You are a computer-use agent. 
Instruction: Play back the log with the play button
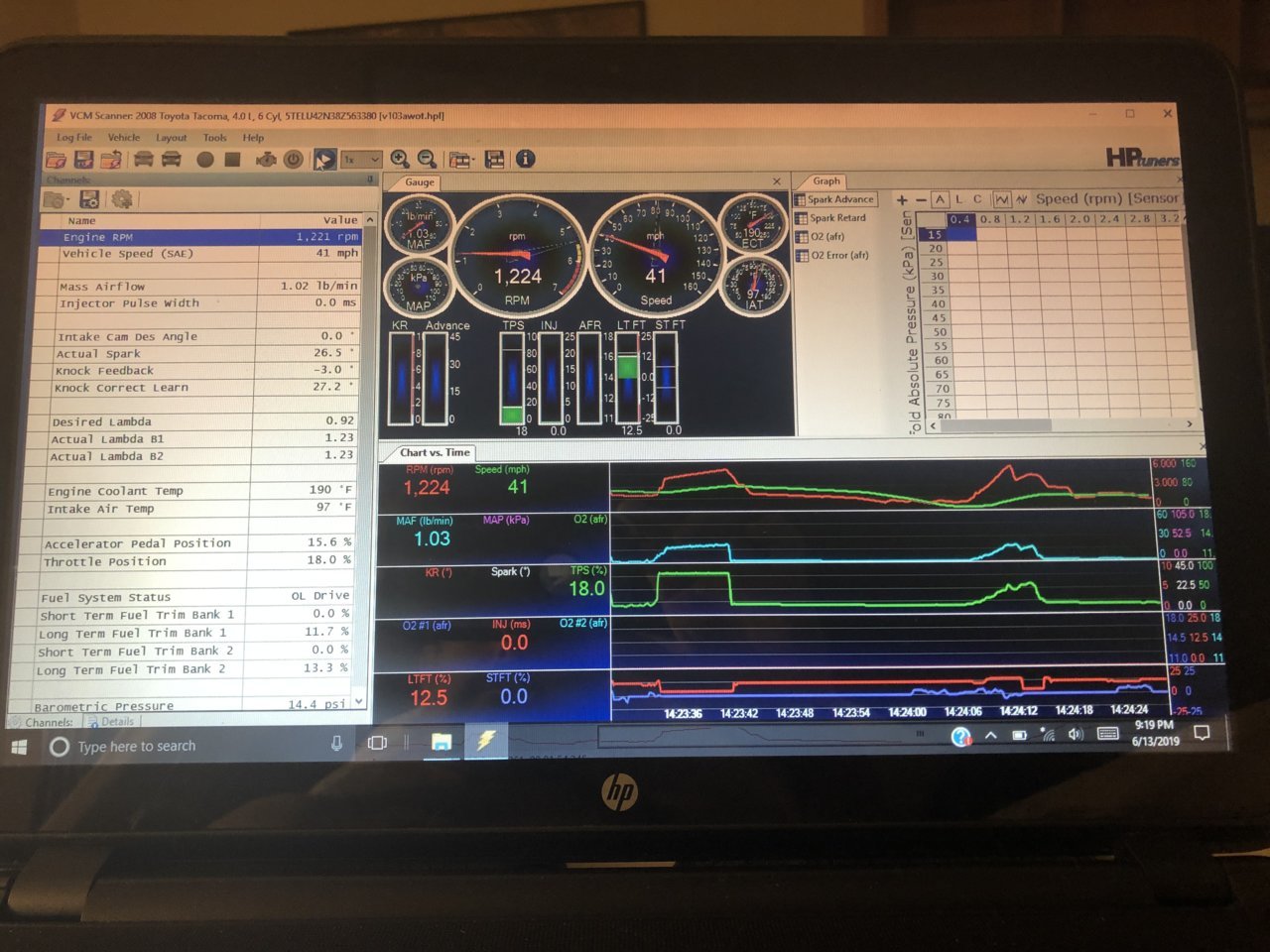pos(324,159)
